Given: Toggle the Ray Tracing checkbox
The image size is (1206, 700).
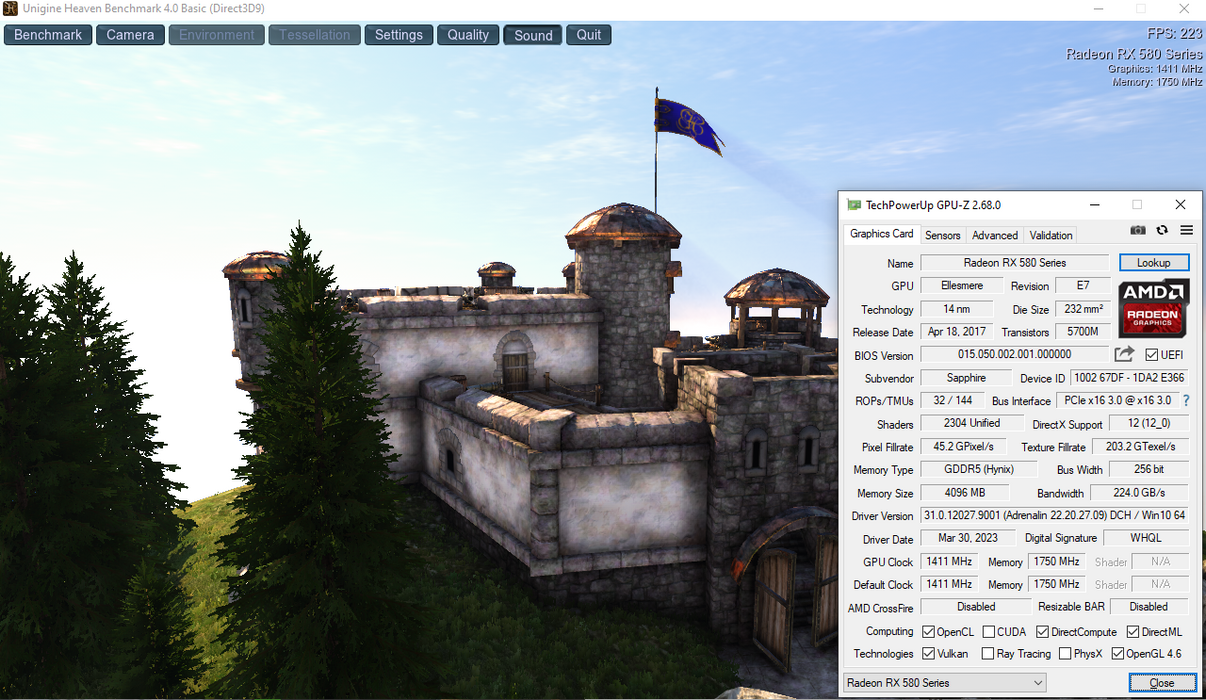Looking at the screenshot, I should pos(989,654).
